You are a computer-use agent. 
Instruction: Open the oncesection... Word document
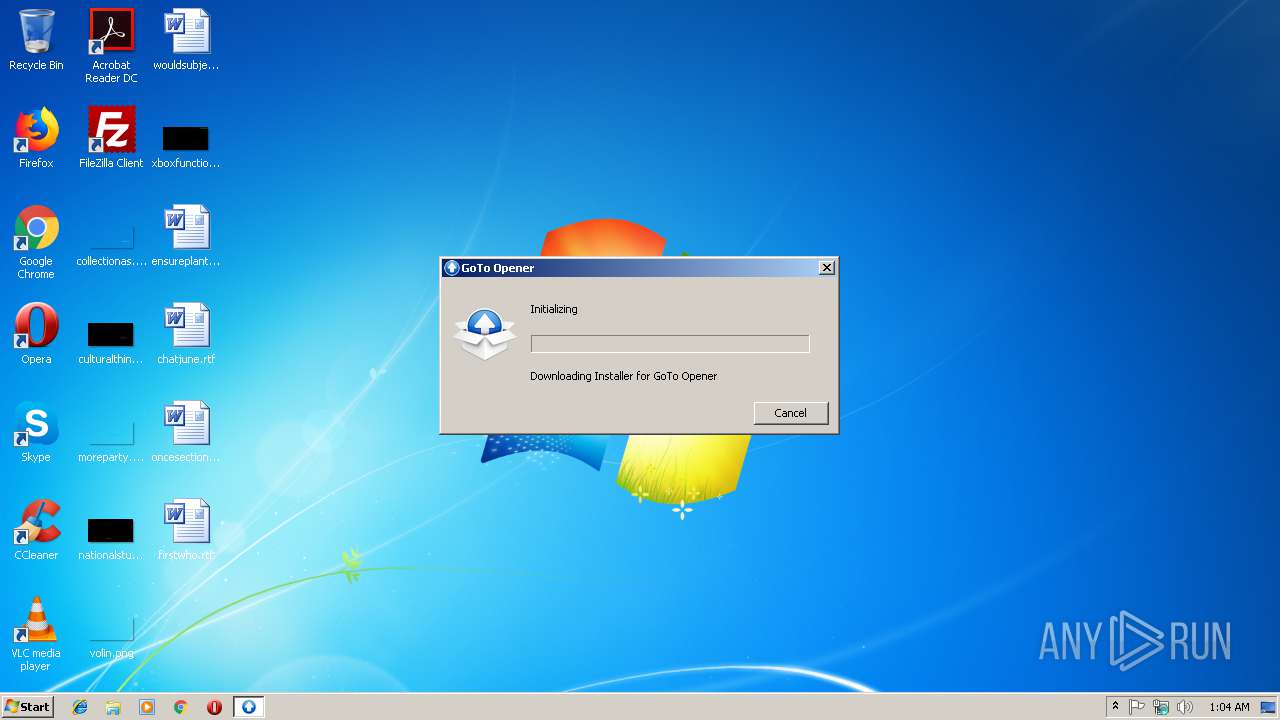(x=186, y=432)
